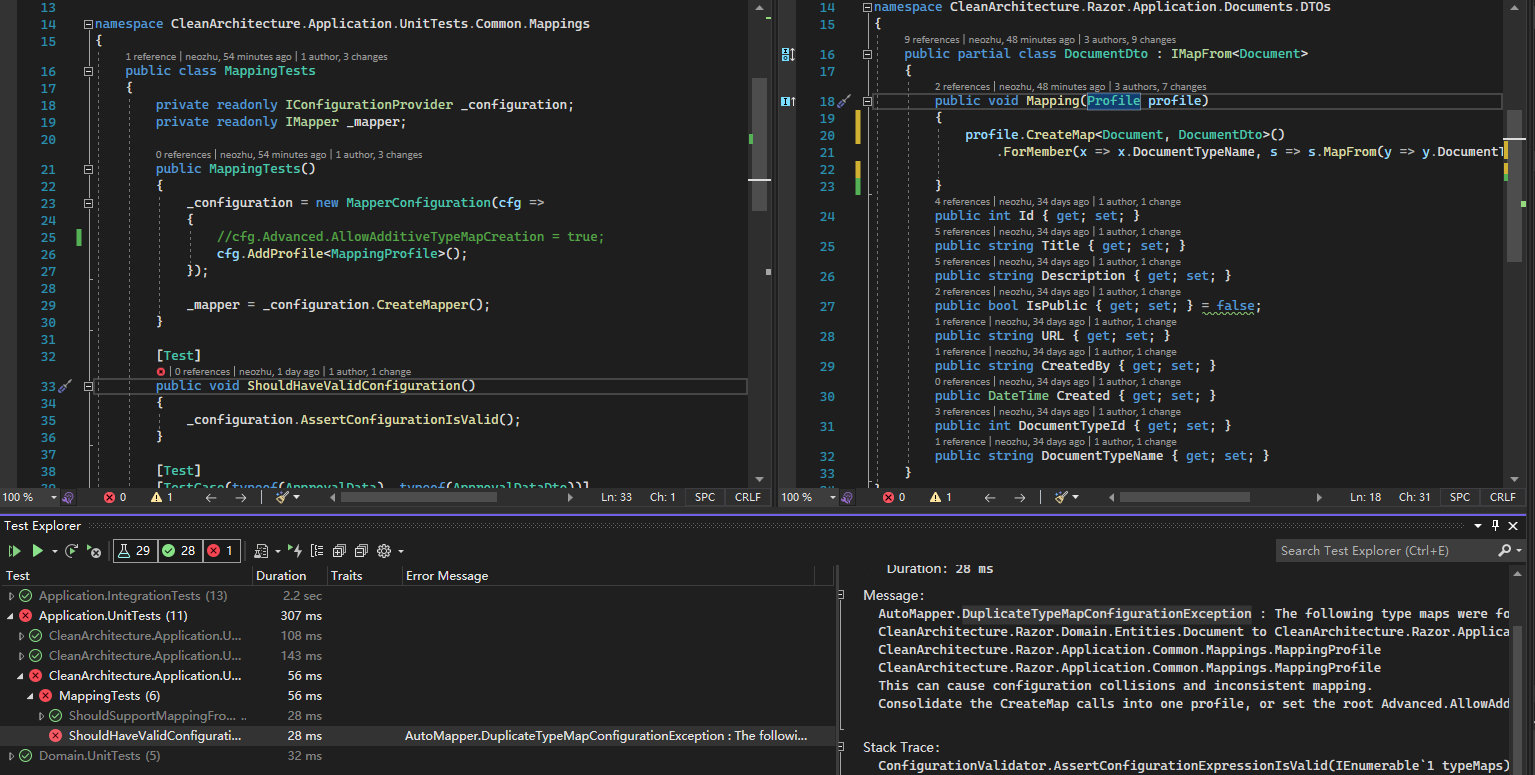This screenshot has height=775, width=1535.
Task: Expand ShouldSupportMappingFro... test node
Action: click(41, 716)
